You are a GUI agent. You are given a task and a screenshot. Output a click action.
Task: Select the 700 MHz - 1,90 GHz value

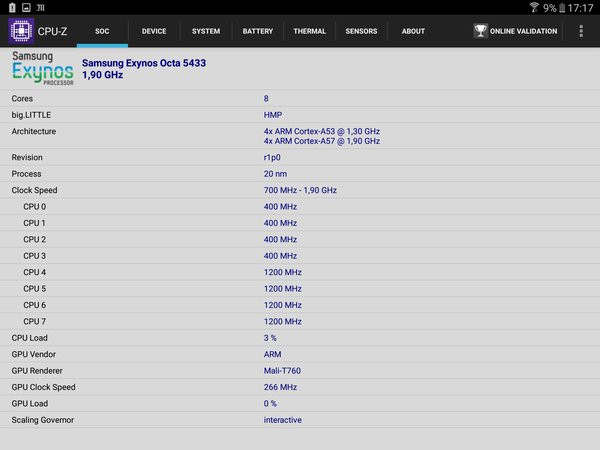(300, 190)
